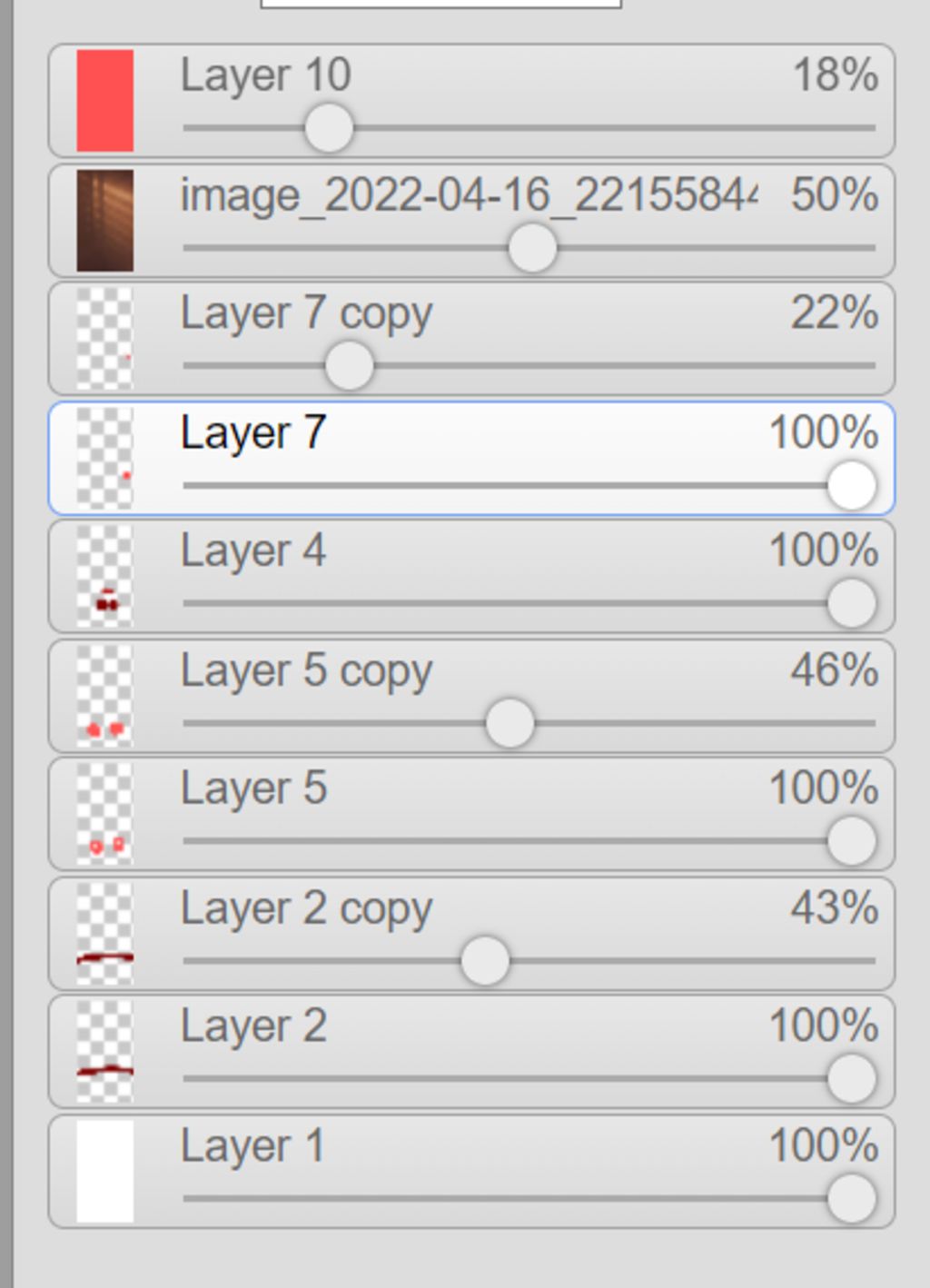This screenshot has width=930, height=1288.
Task: Click the Layer 4 thumbnail
Action: pos(104,577)
